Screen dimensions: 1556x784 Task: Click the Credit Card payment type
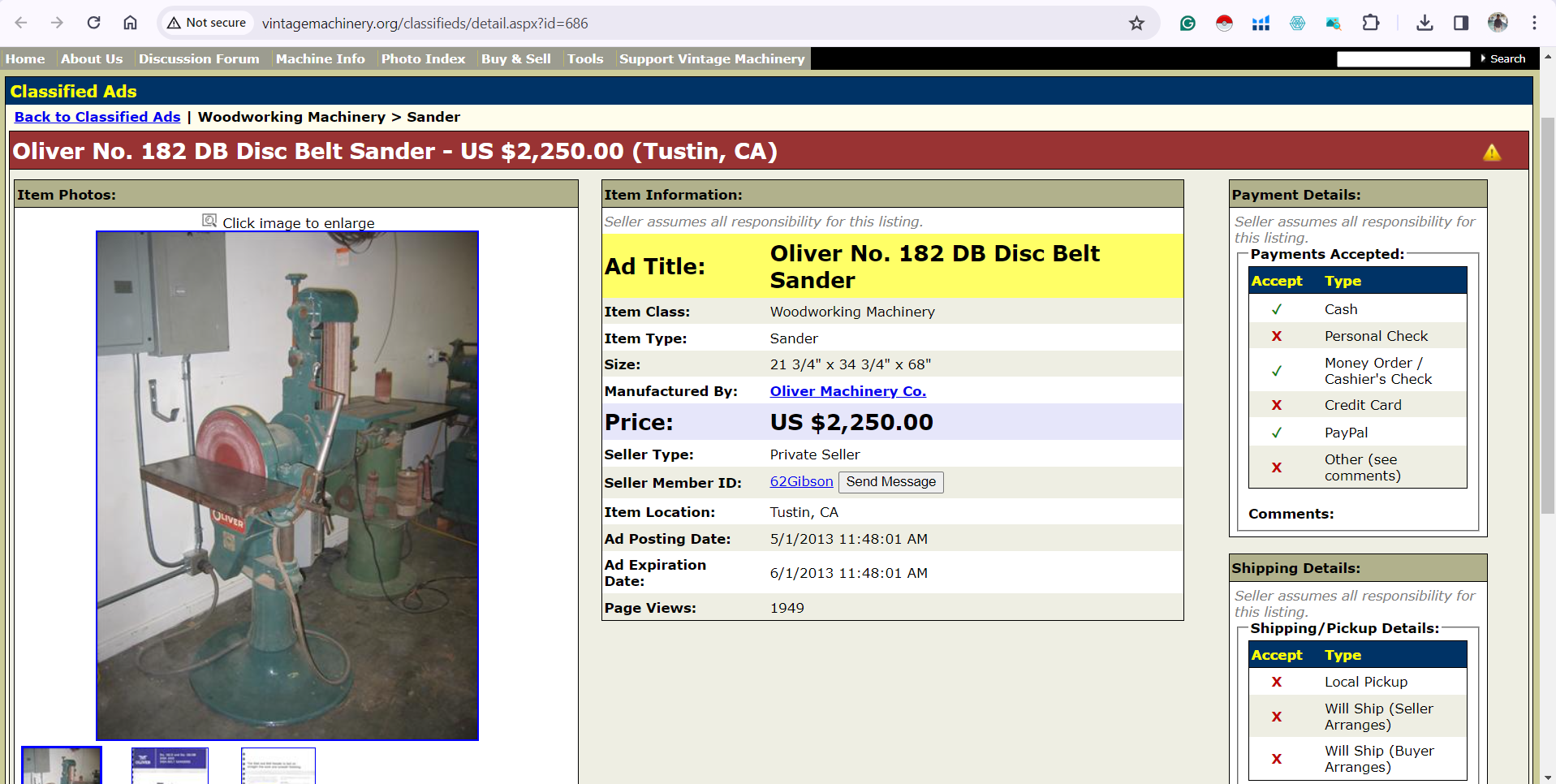[1363, 405]
